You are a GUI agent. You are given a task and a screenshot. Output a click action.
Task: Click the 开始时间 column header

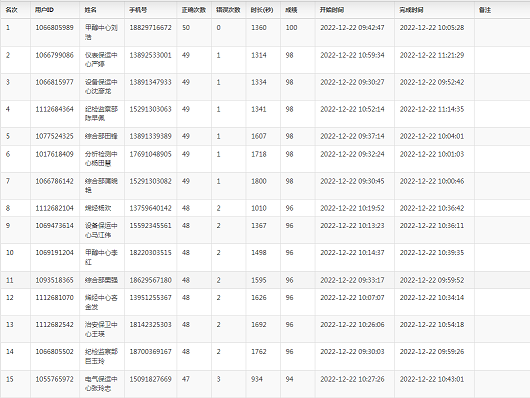[x=332, y=10]
